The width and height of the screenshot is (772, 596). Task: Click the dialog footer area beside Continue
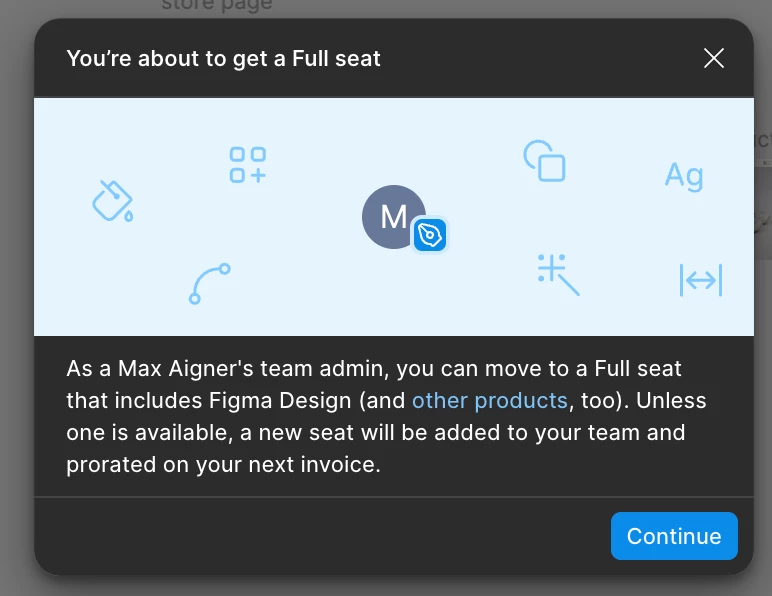[322, 536]
